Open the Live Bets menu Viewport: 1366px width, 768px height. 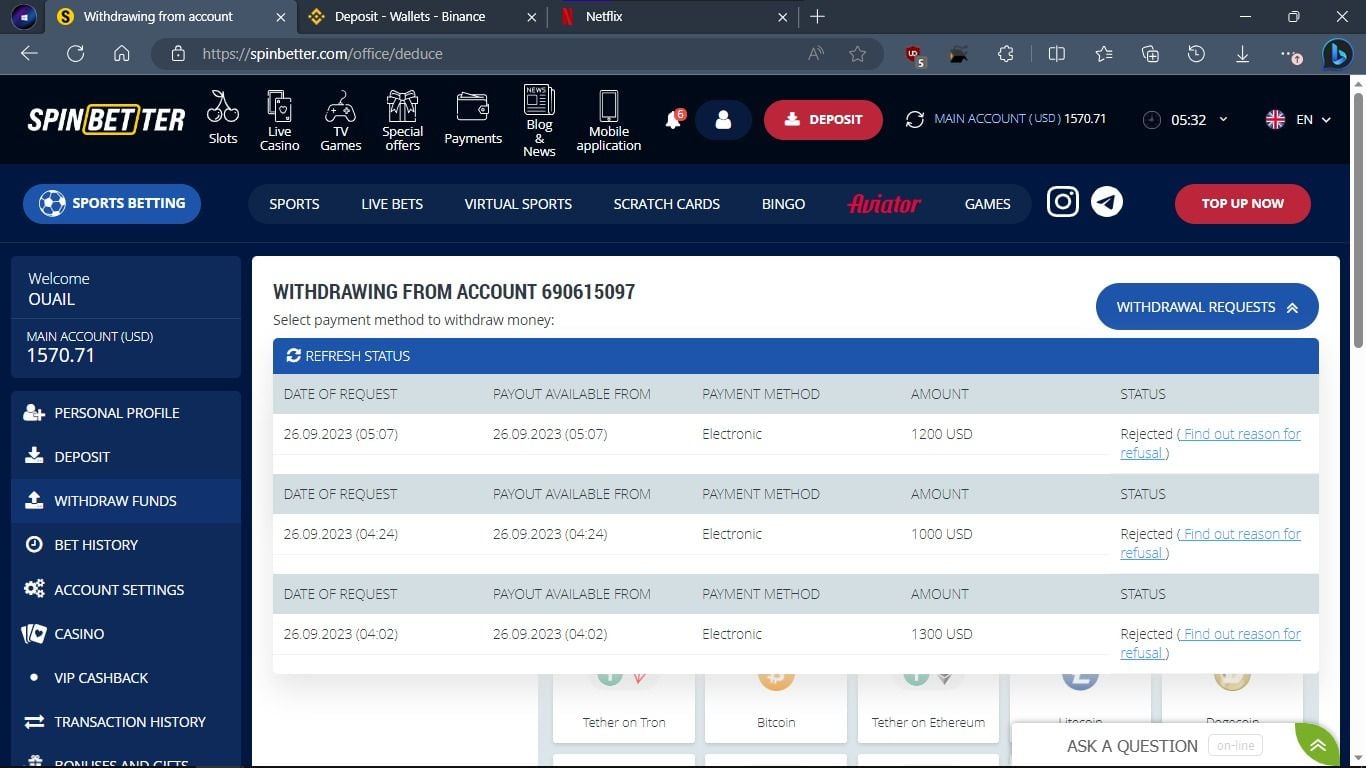[x=392, y=203]
